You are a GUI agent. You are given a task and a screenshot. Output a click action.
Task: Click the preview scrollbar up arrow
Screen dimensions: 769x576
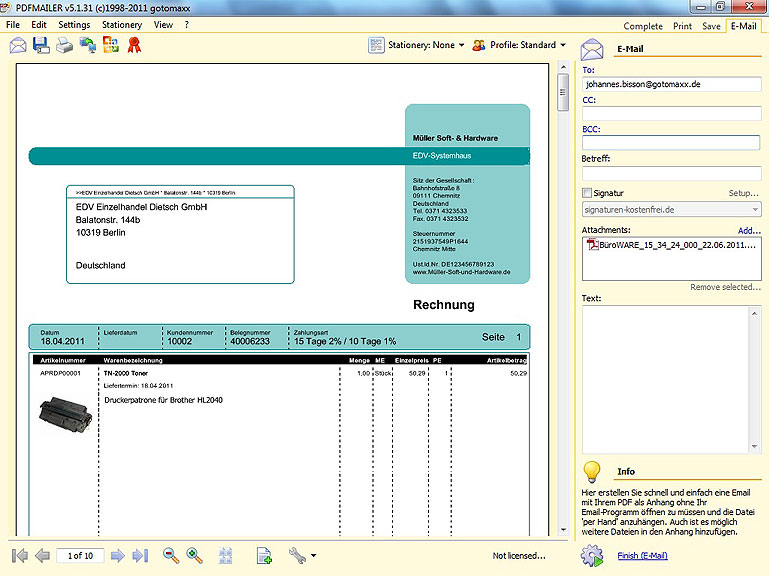(563, 67)
